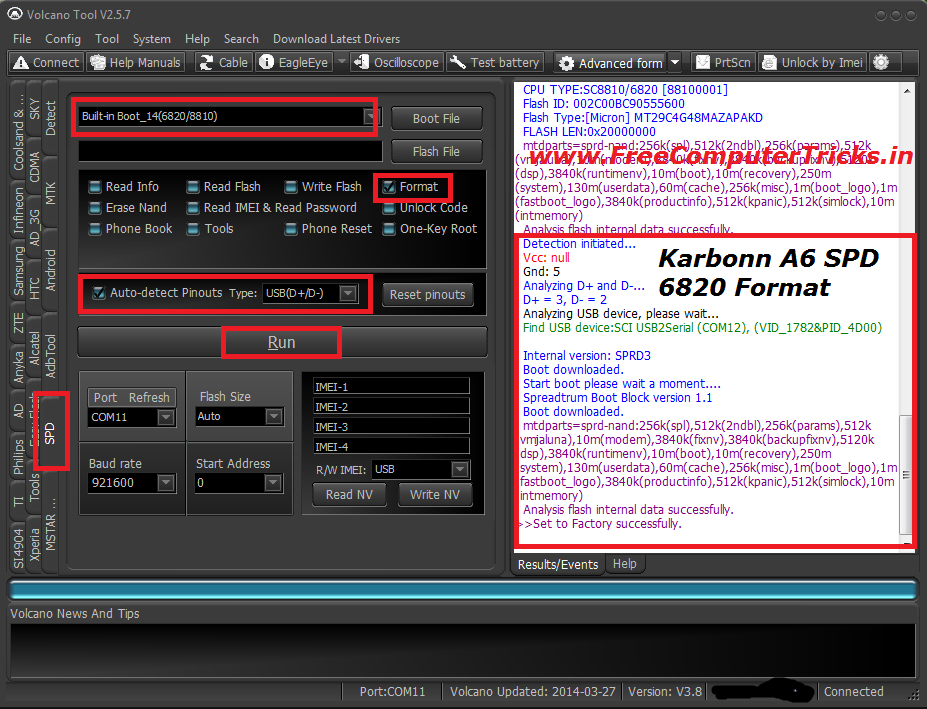This screenshot has height=709, width=927.
Task: Click Download Latest Drivers menu
Action: coord(336,39)
